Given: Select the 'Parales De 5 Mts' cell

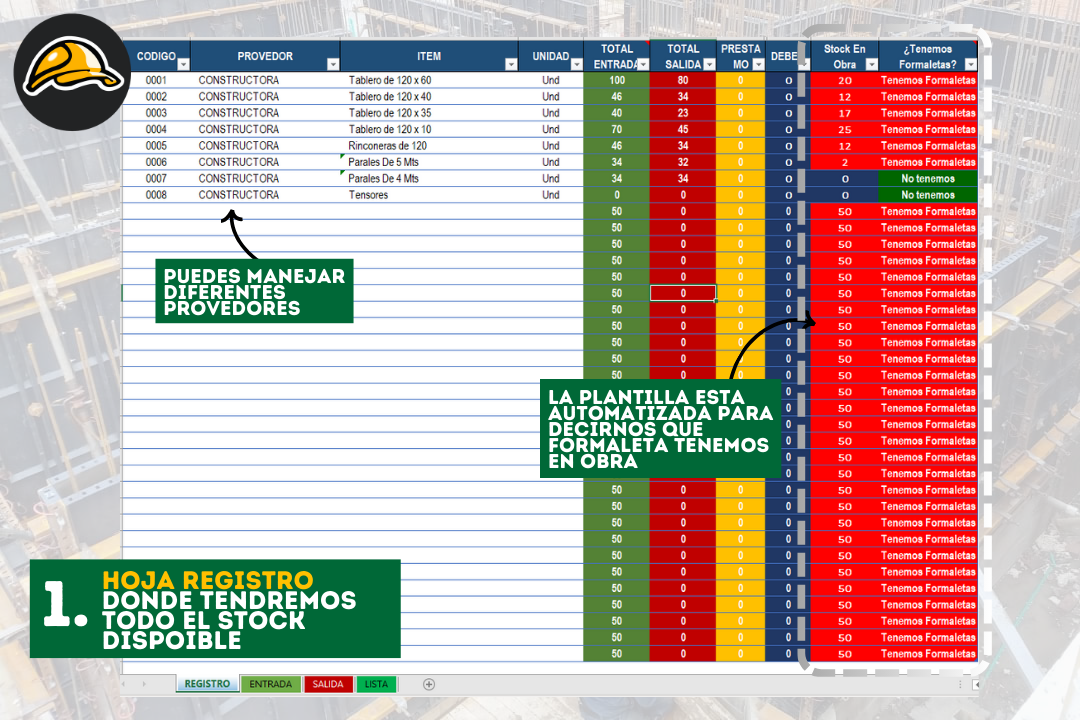Looking at the screenshot, I should click(429, 162).
